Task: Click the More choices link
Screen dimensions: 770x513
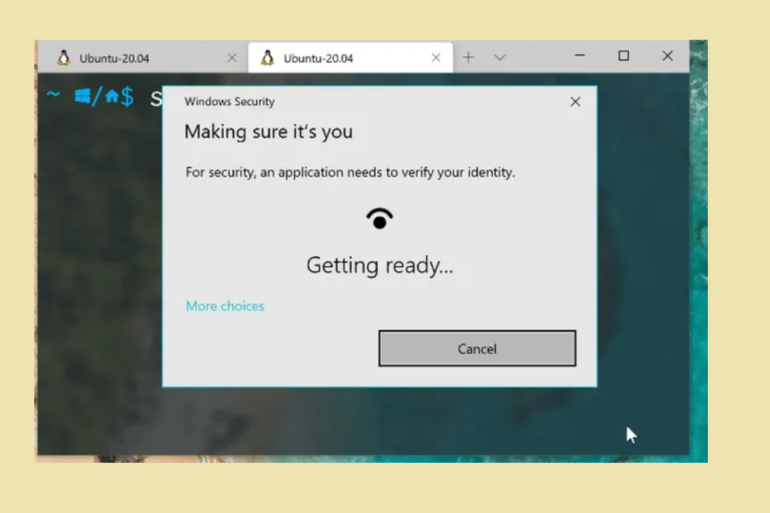Action: tap(225, 306)
